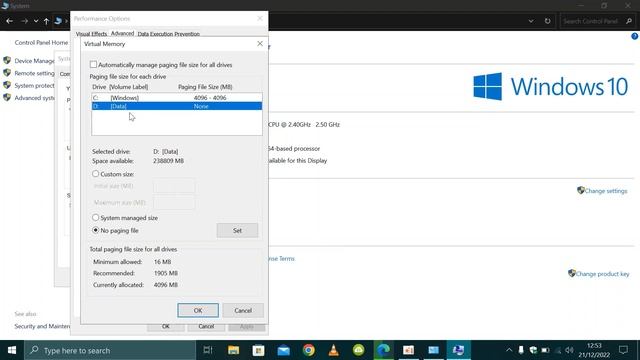Click OK in Performance Options window
This screenshot has width=640, height=360.
[x=166, y=327]
